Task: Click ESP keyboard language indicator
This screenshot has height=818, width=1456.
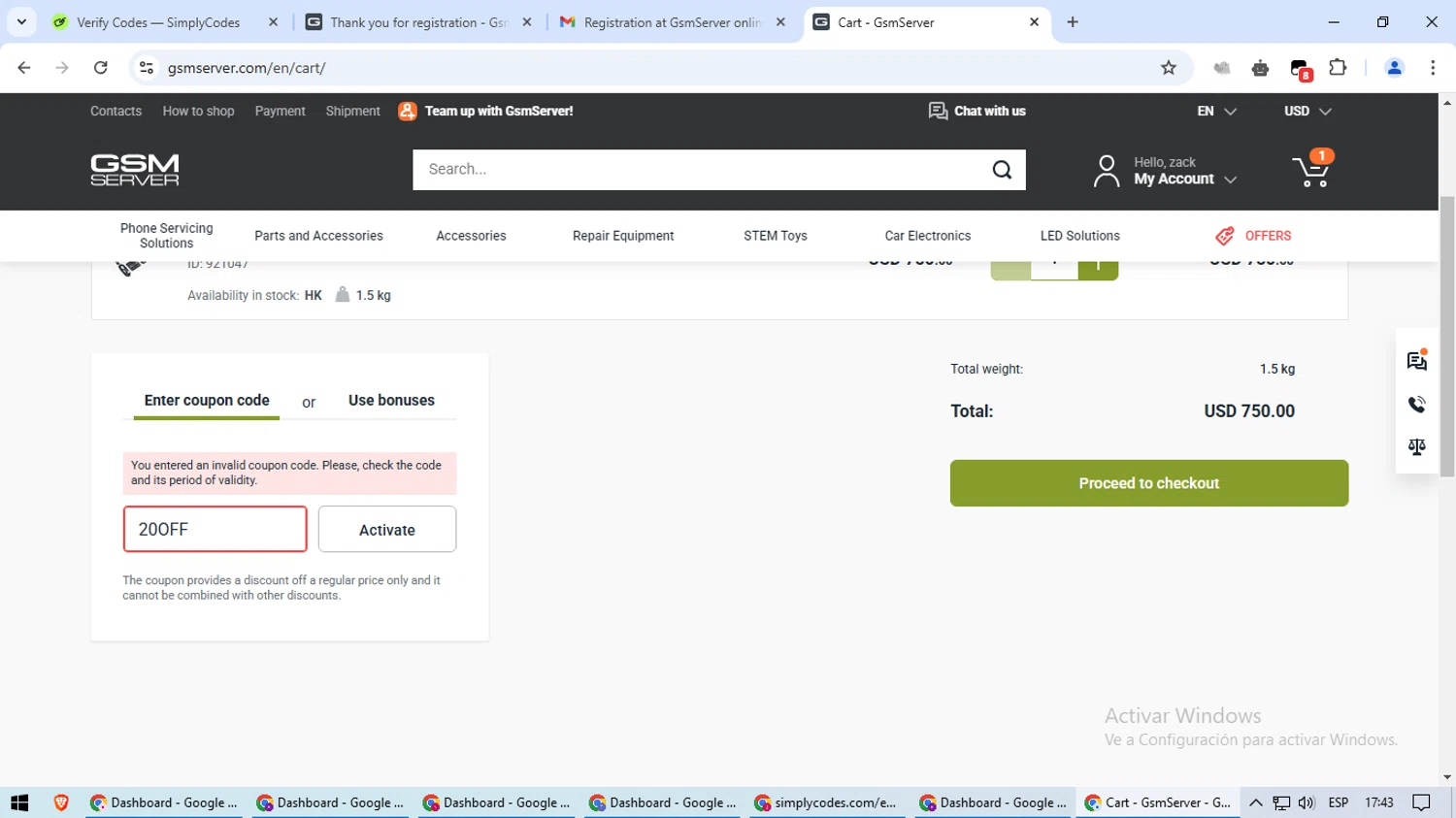Action: (x=1339, y=802)
